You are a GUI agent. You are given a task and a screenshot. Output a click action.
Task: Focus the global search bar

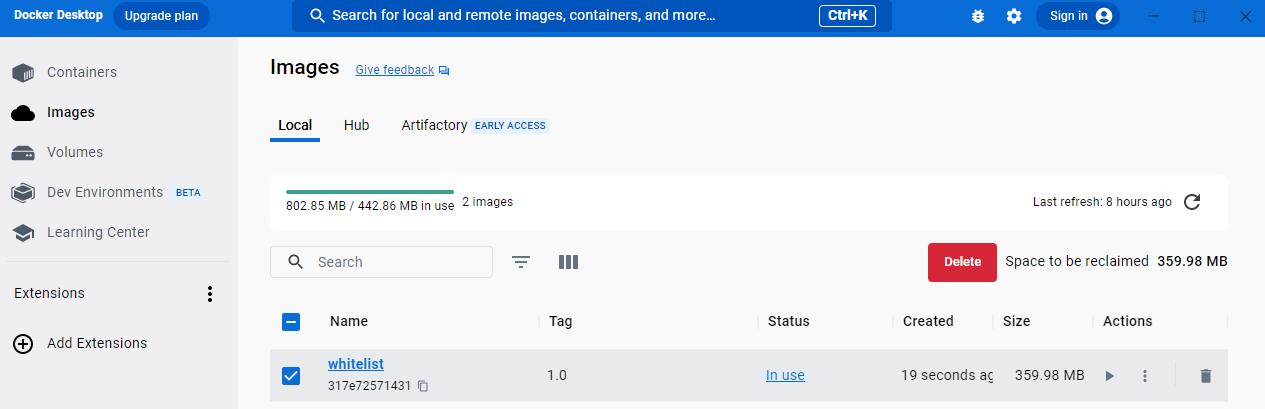click(x=591, y=16)
